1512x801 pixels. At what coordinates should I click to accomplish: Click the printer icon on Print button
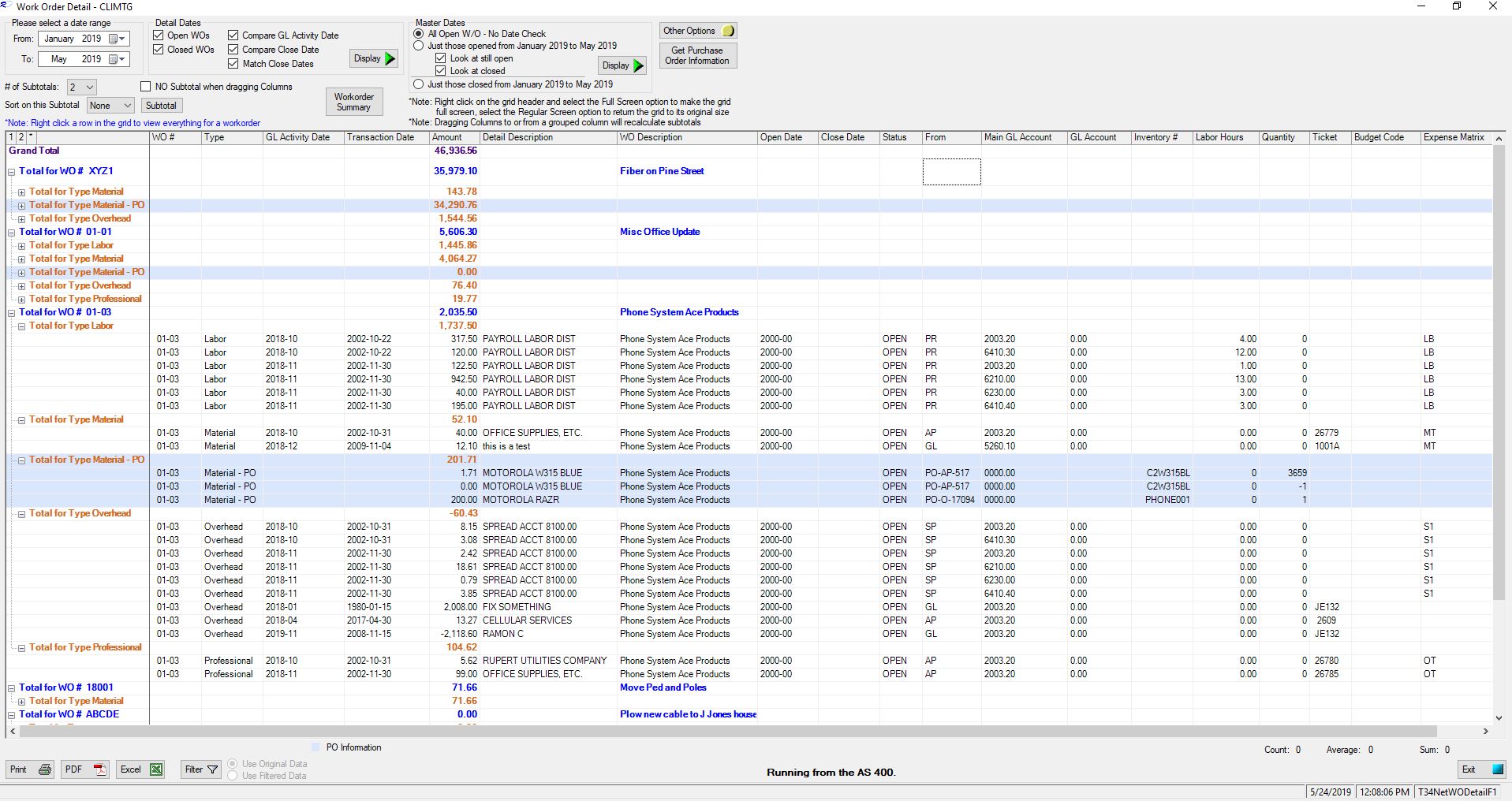45,769
